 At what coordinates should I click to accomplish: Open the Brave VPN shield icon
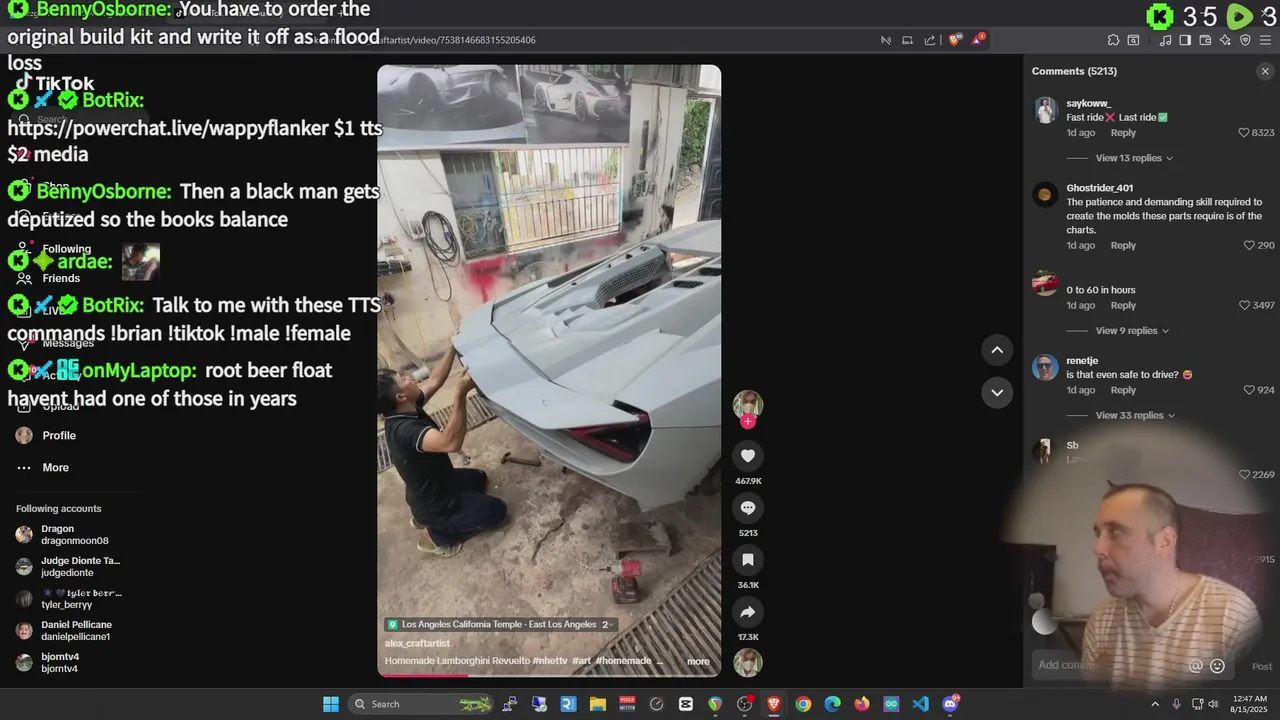pyautogui.click(x=1245, y=40)
